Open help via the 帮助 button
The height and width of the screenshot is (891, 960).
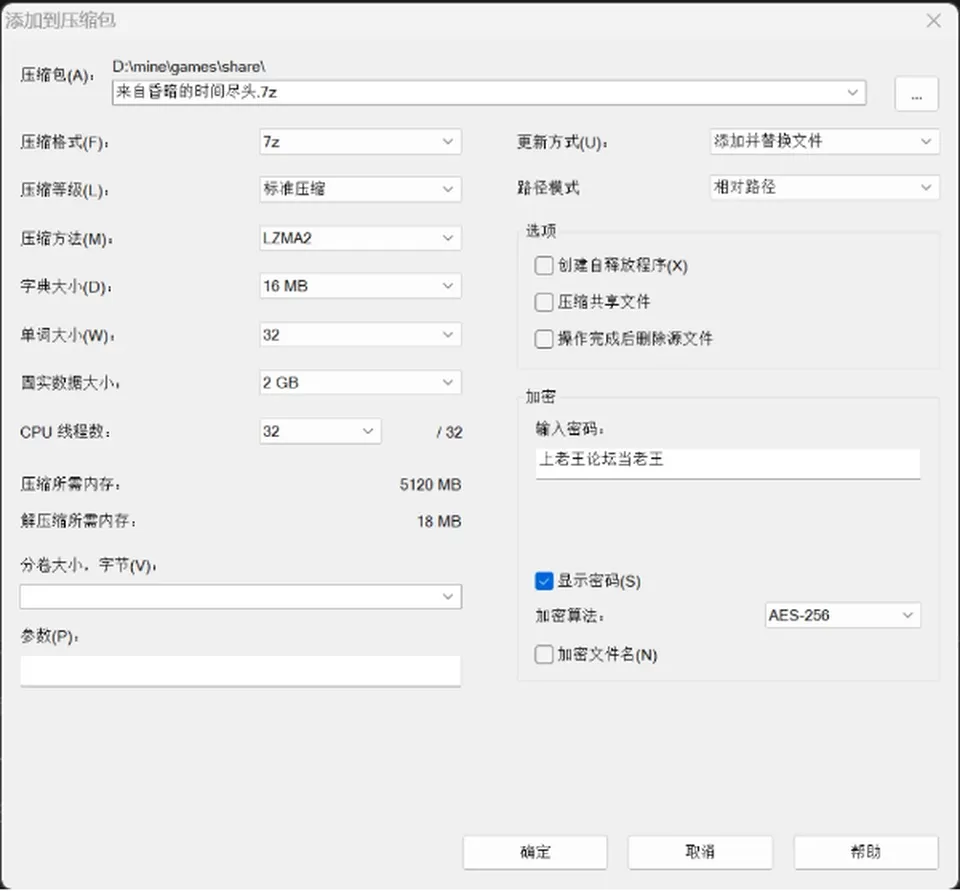click(x=866, y=852)
